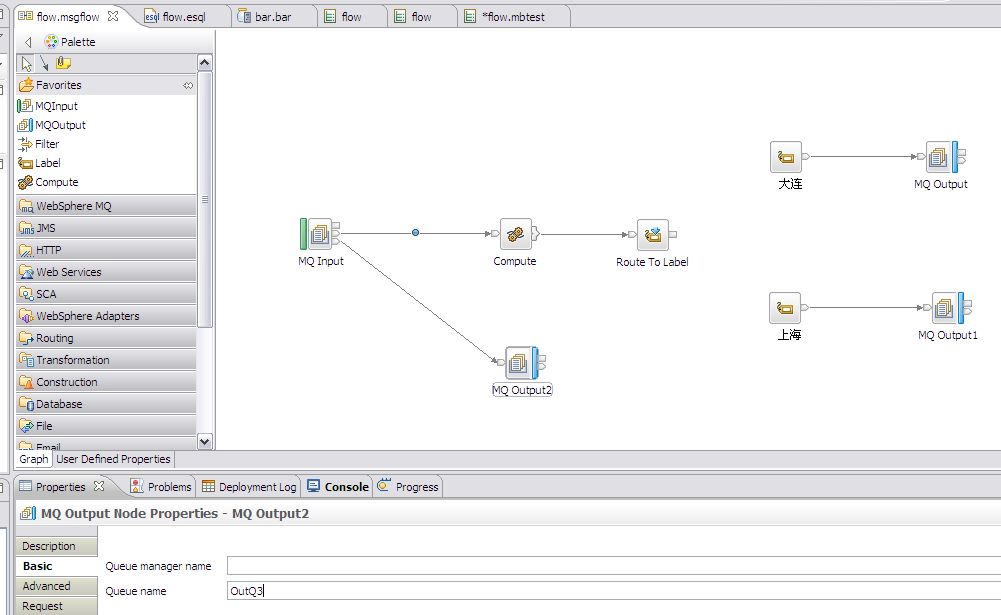Open the Deployment Log view tab
The image size is (1001, 615).
pos(249,487)
